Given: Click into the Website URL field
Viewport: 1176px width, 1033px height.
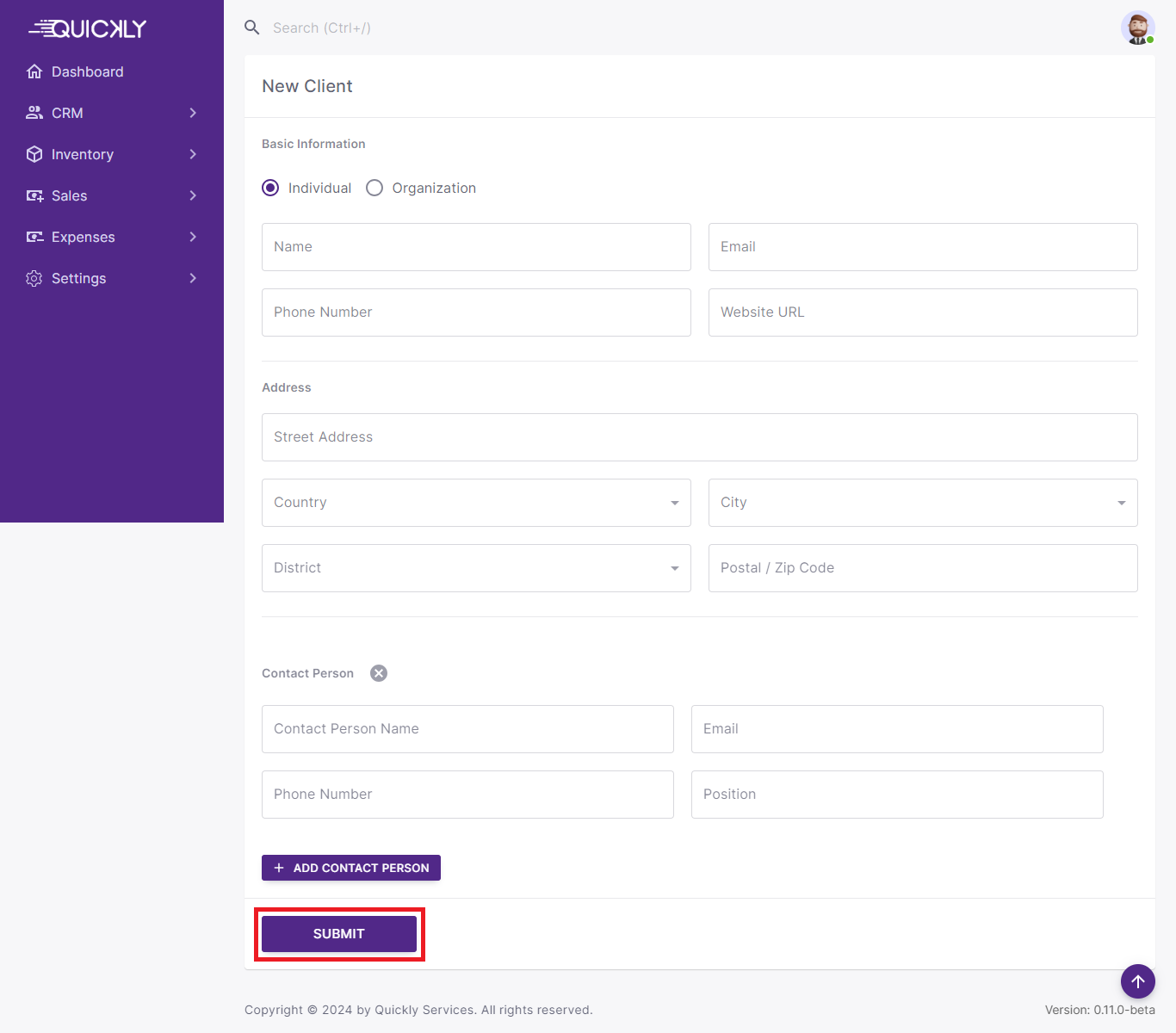Looking at the screenshot, I should (x=922, y=312).
